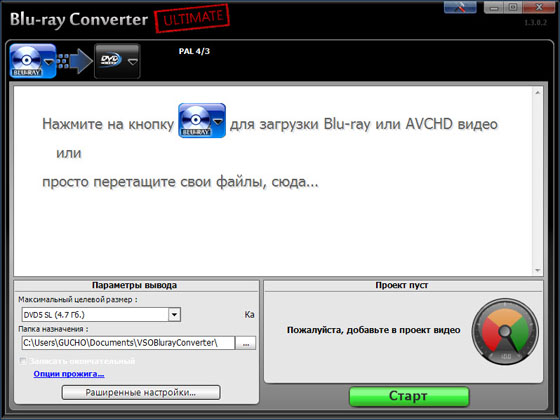Click the DVD output format icon
The width and height of the screenshot is (560, 420).
[110, 60]
